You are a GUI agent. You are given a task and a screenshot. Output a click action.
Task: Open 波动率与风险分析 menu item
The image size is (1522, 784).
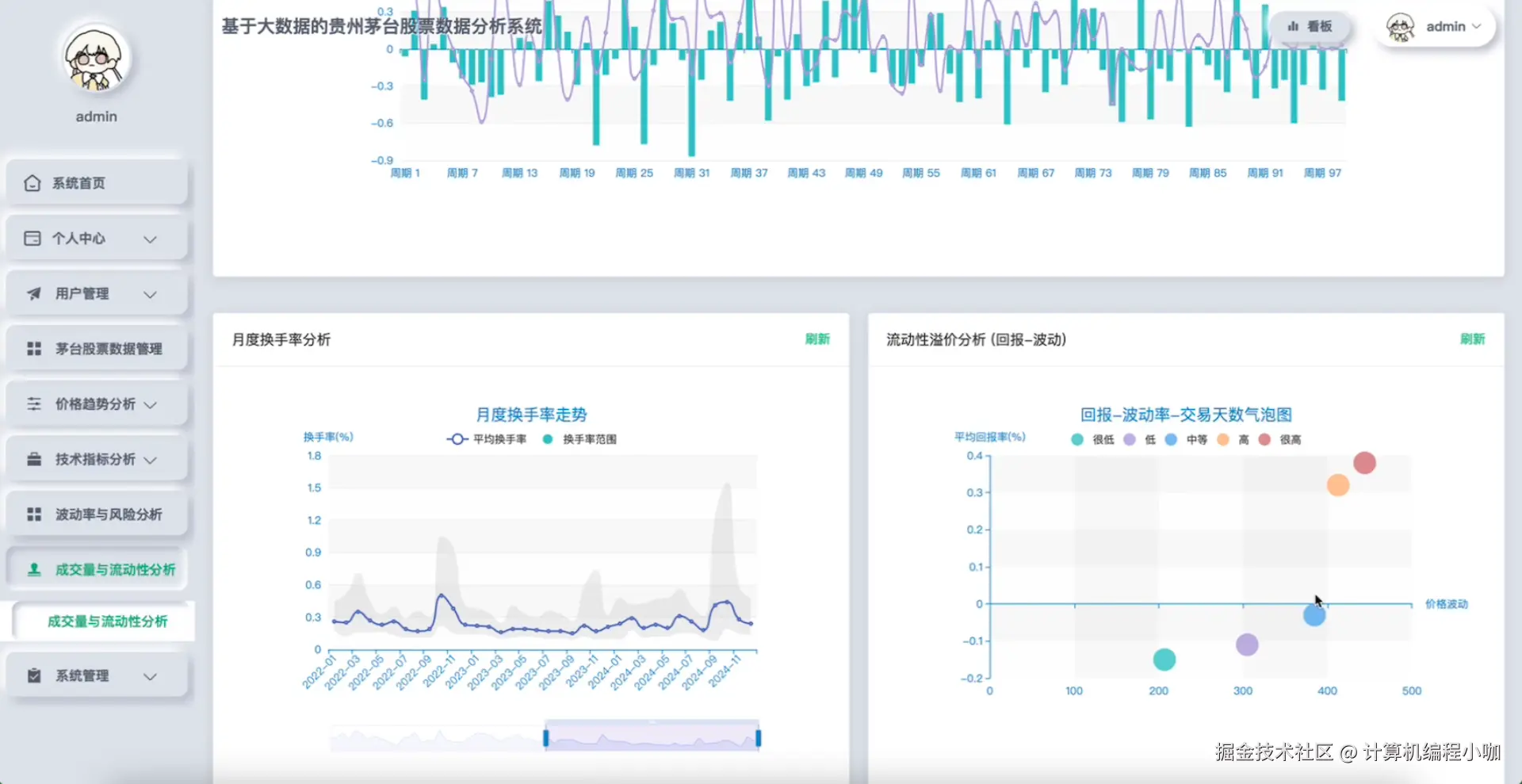click(x=97, y=514)
